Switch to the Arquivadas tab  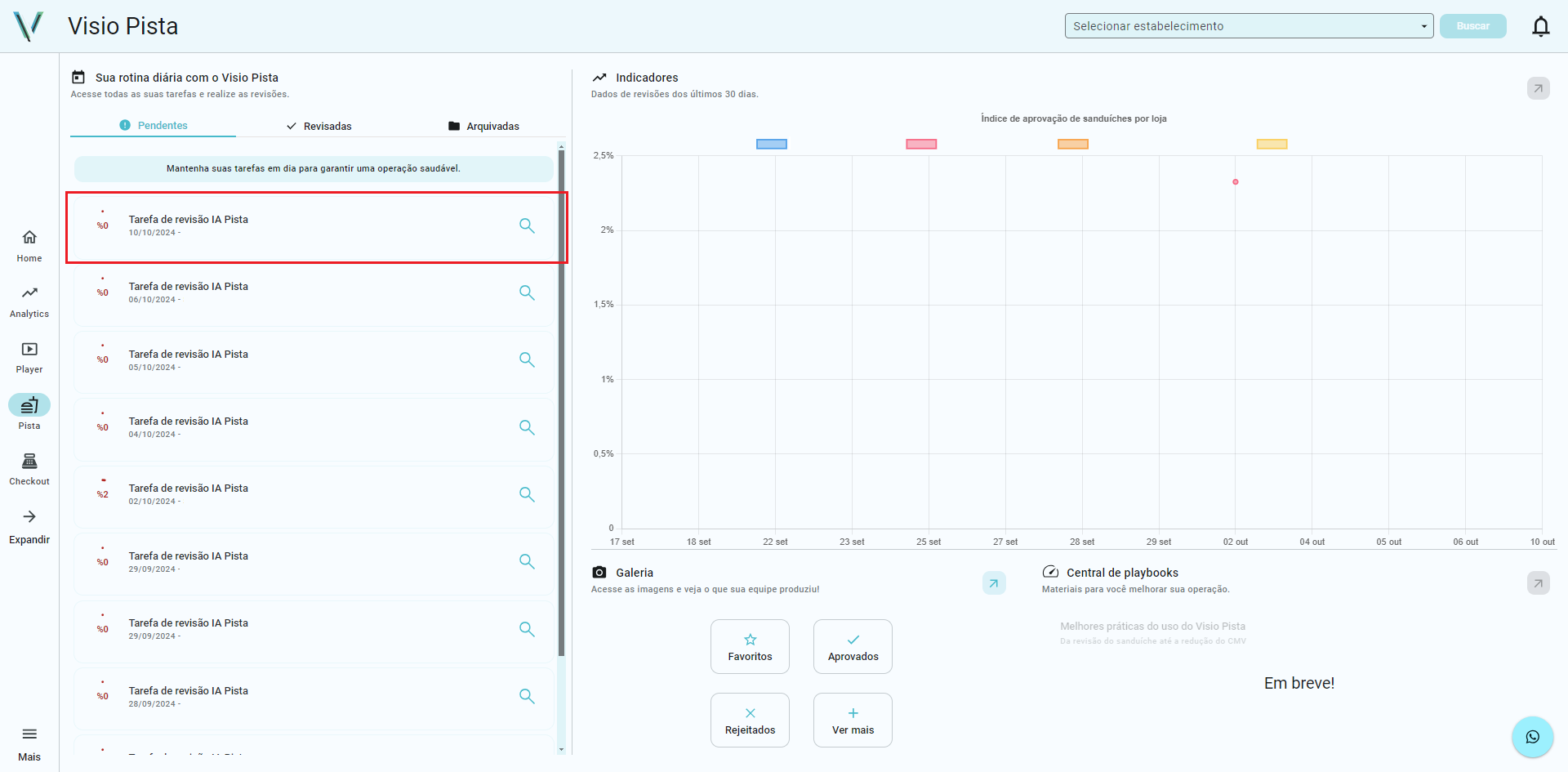483,126
